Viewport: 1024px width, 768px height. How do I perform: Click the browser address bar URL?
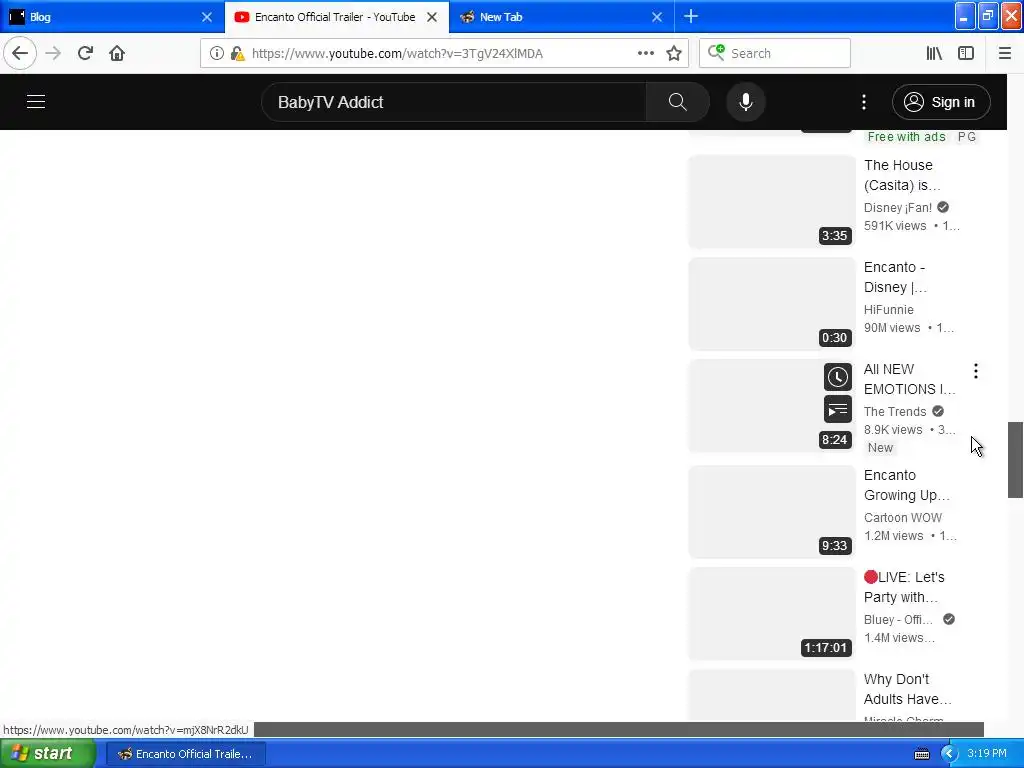pyautogui.click(x=397, y=54)
